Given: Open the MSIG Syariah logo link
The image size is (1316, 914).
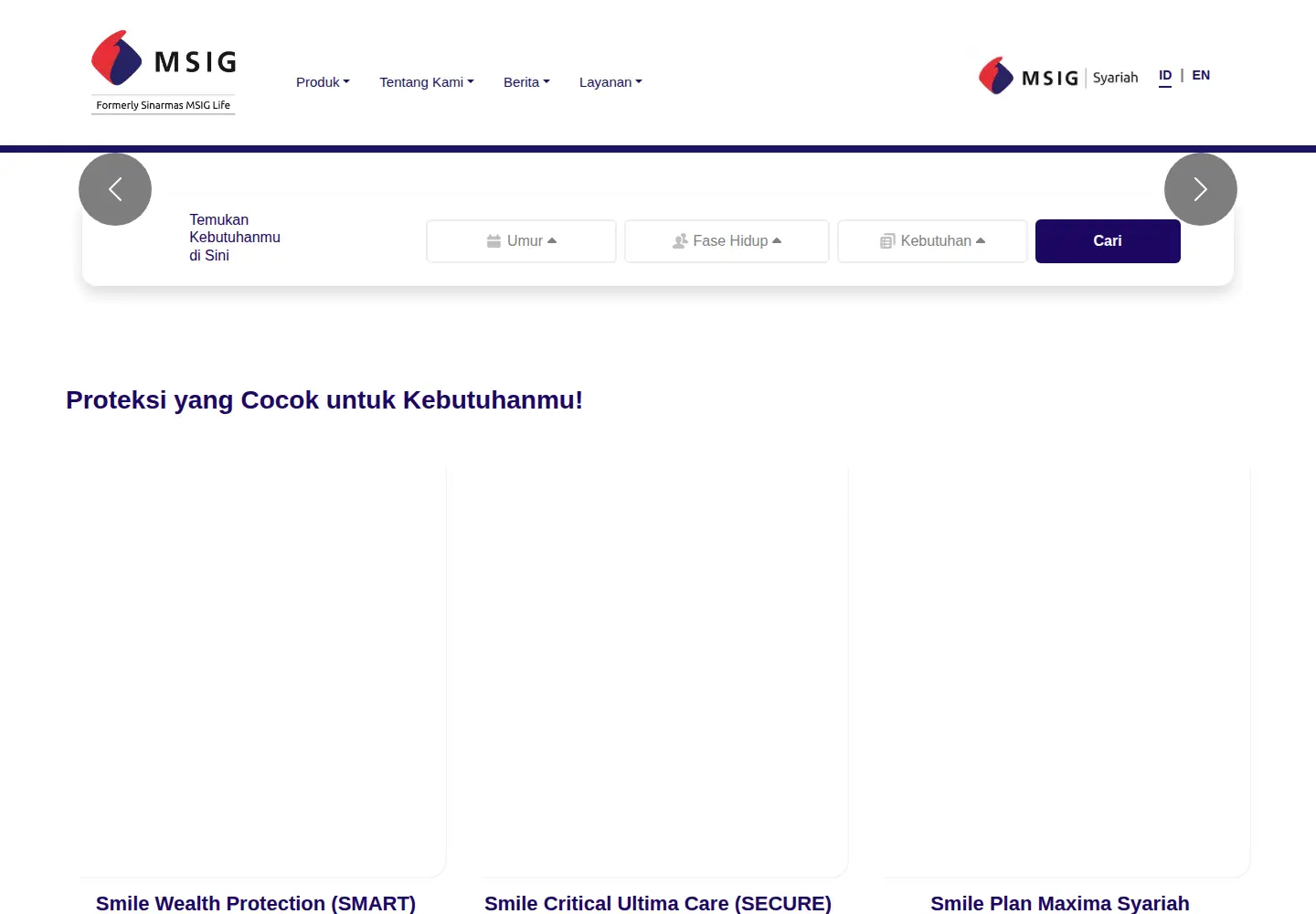Looking at the screenshot, I should point(1058,77).
